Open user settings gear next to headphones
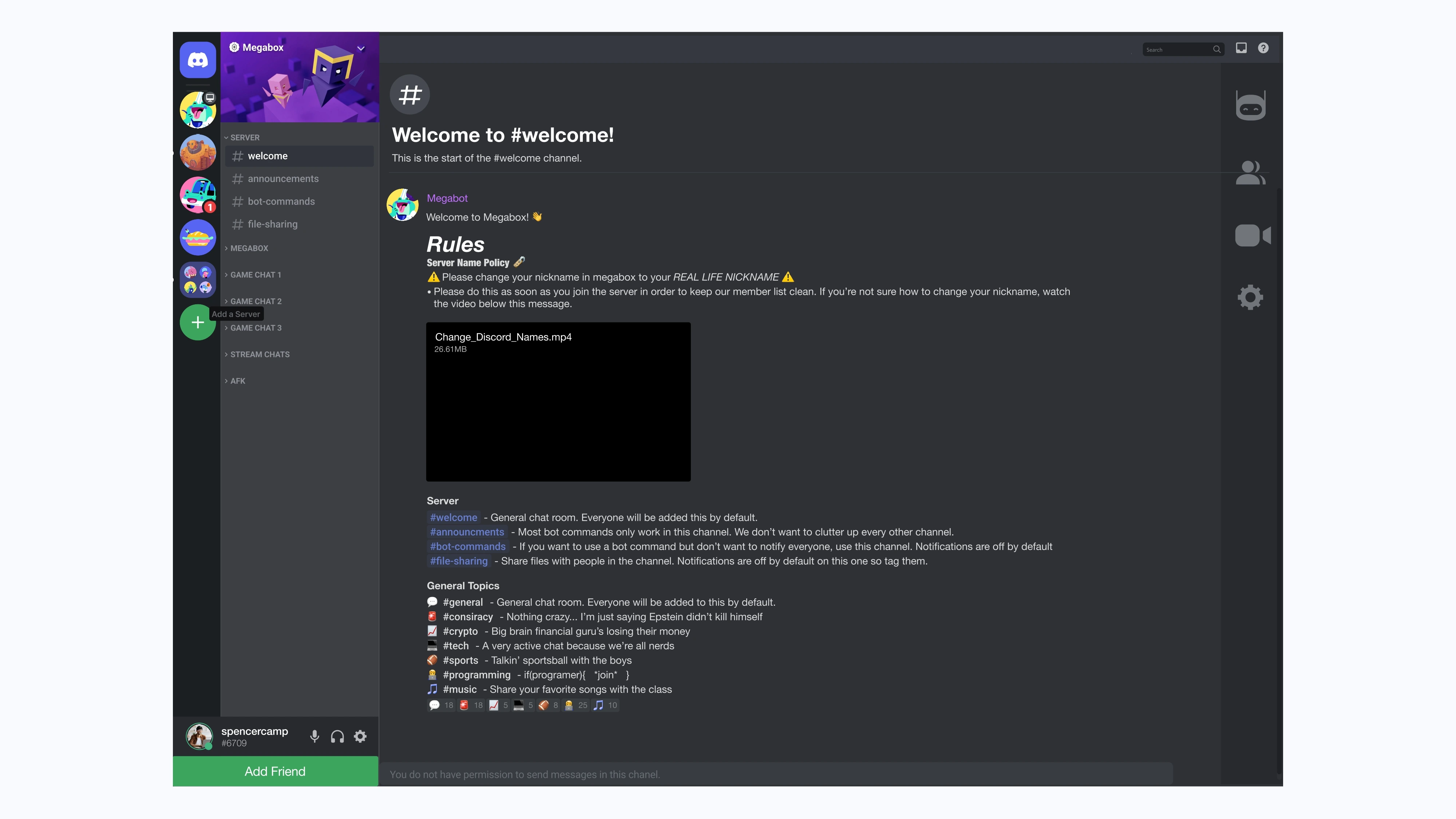The height and width of the screenshot is (819, 1456). [x=360, y=736]
